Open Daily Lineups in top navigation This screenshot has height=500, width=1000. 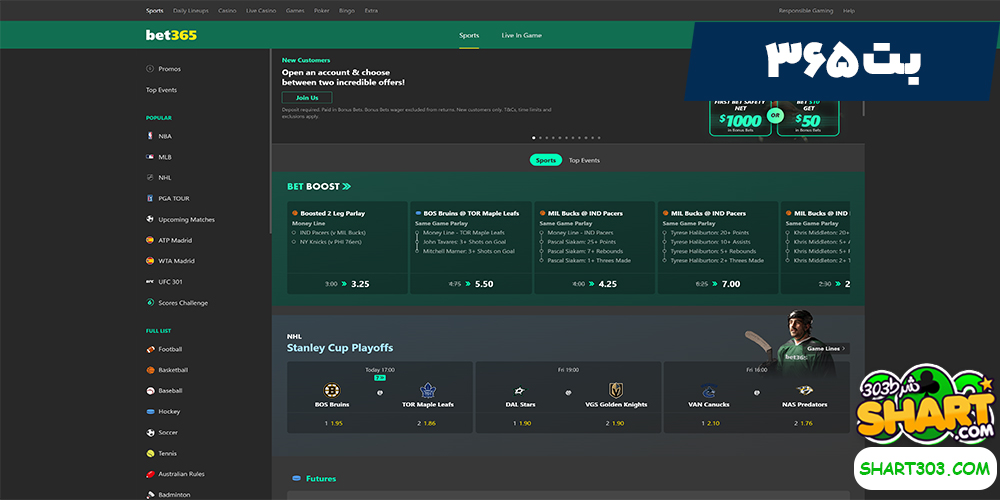tap(191, 11)
